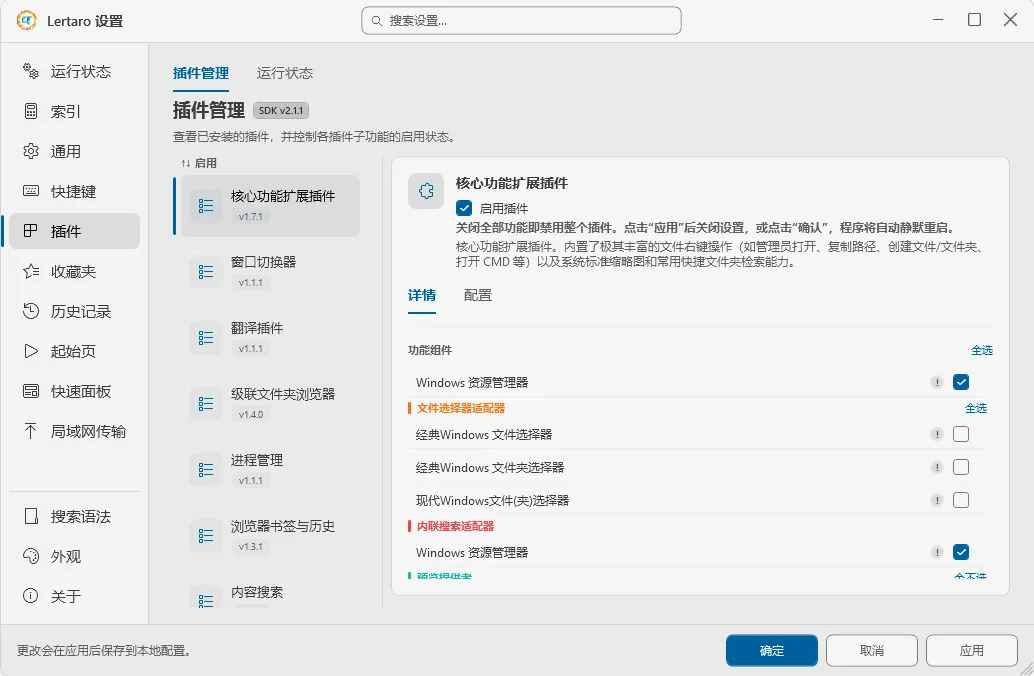1034x676 pixels.
Task: Check 经典Windows 文件夹选择器 checkbox
Action: point(961,467)
